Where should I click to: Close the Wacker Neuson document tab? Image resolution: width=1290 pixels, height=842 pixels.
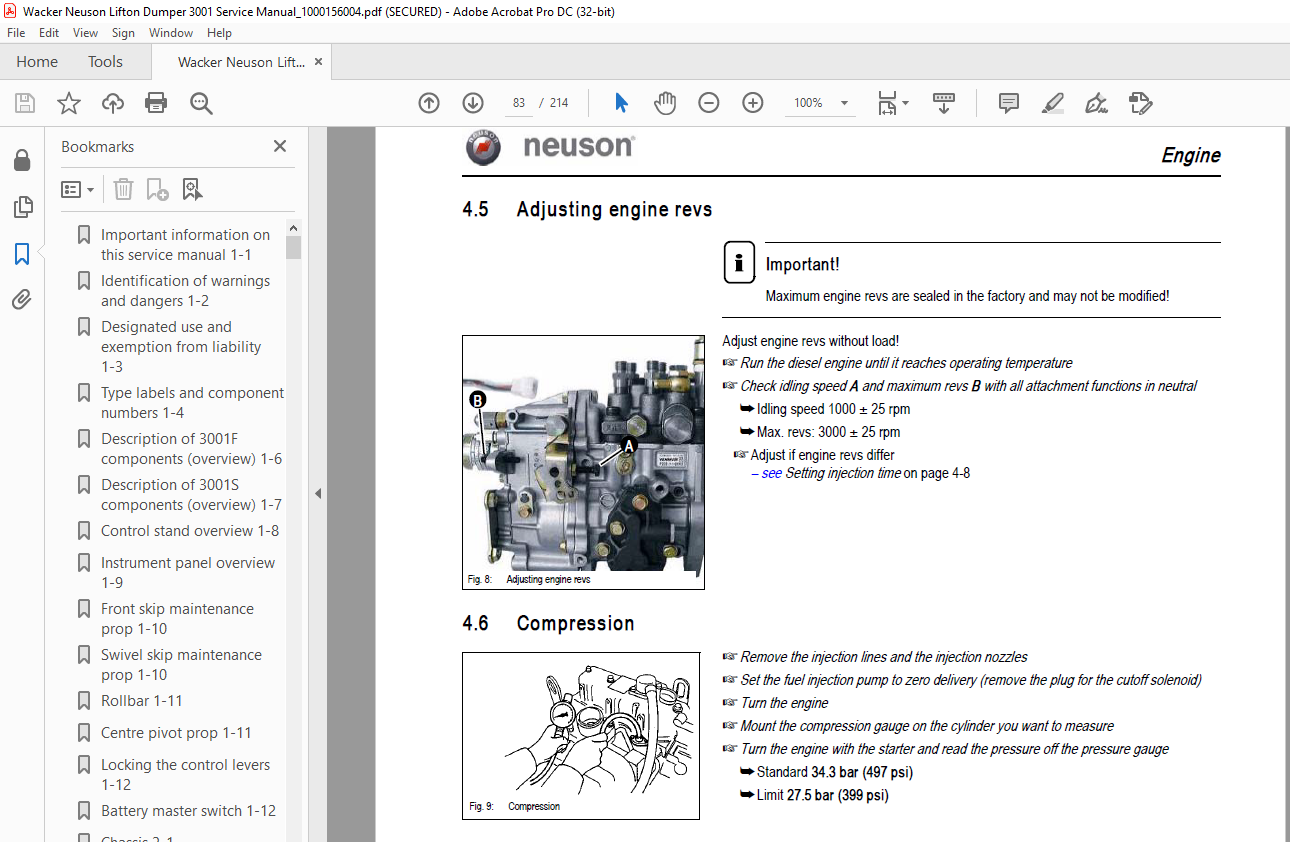coord(318,62)
